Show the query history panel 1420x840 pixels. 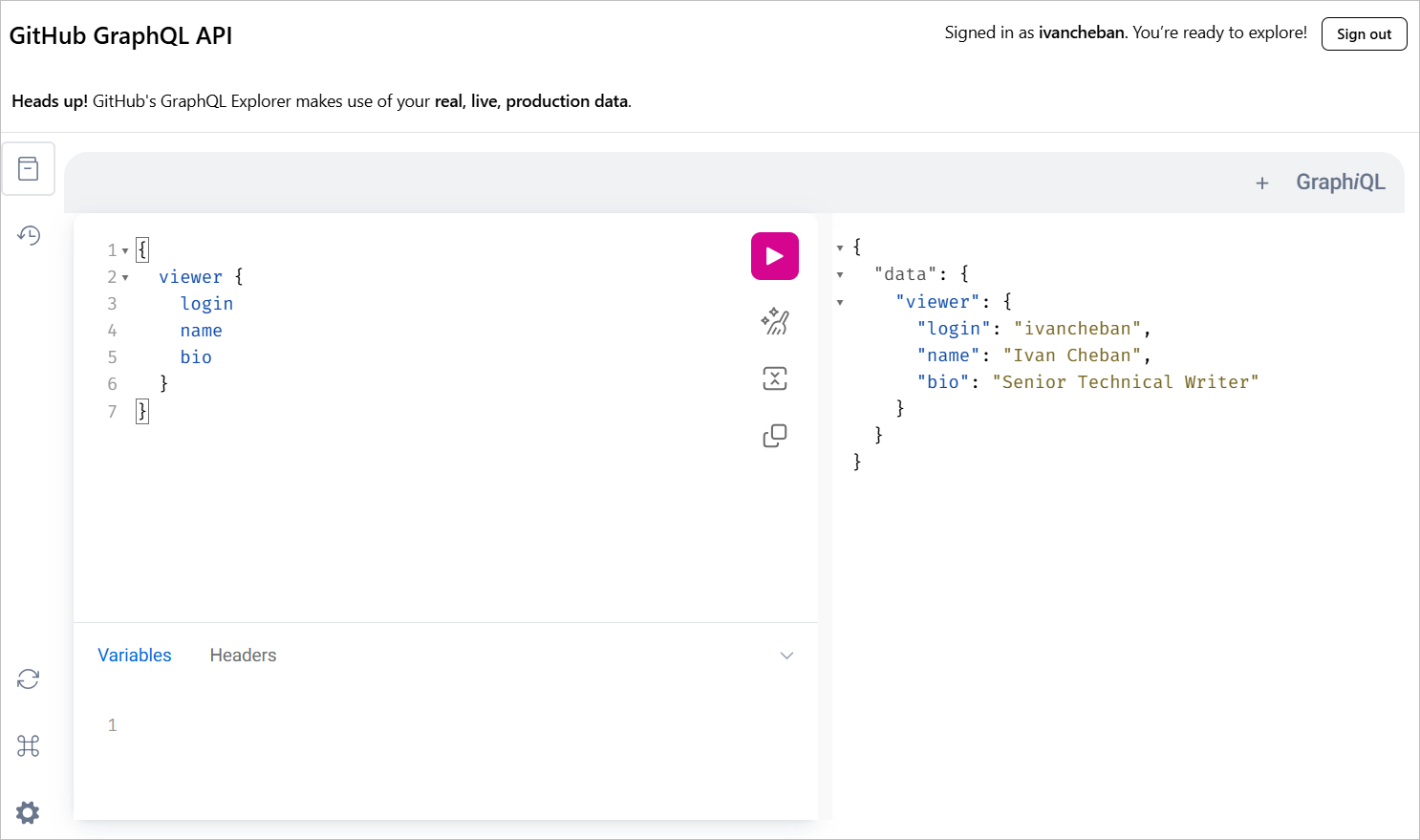[28, 235]
